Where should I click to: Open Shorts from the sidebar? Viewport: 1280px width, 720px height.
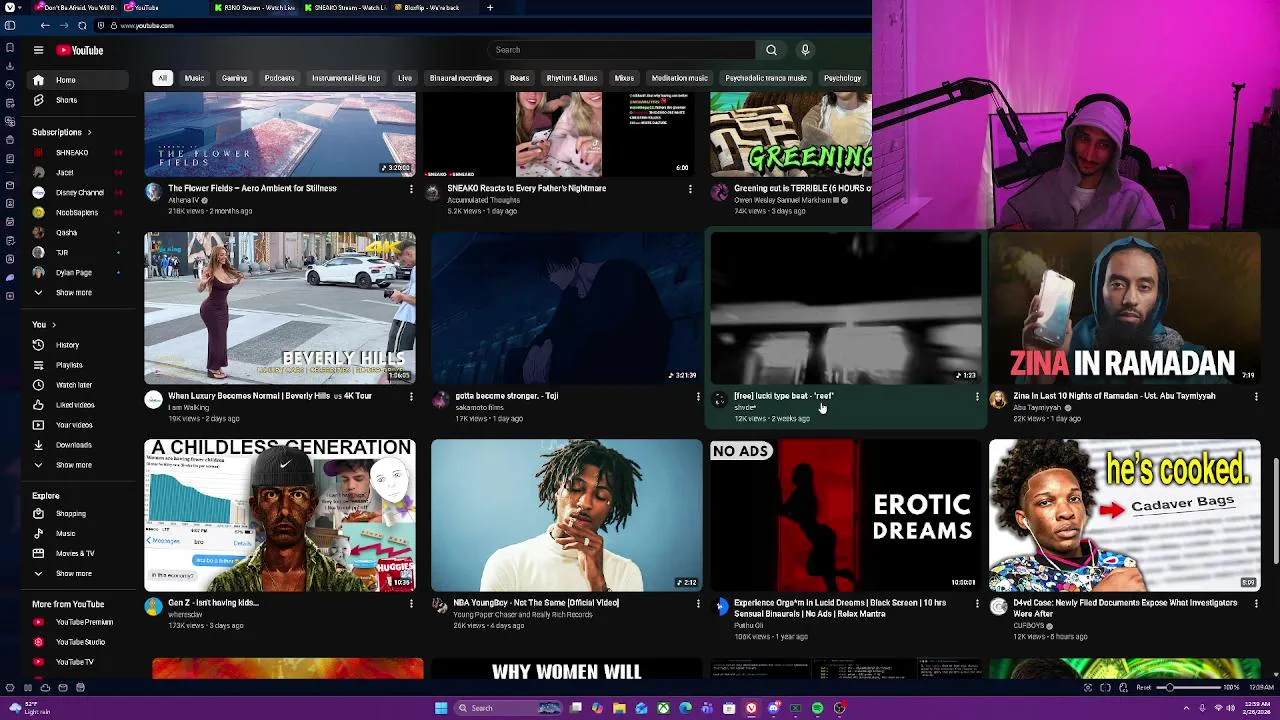click(x=78, y=100)
